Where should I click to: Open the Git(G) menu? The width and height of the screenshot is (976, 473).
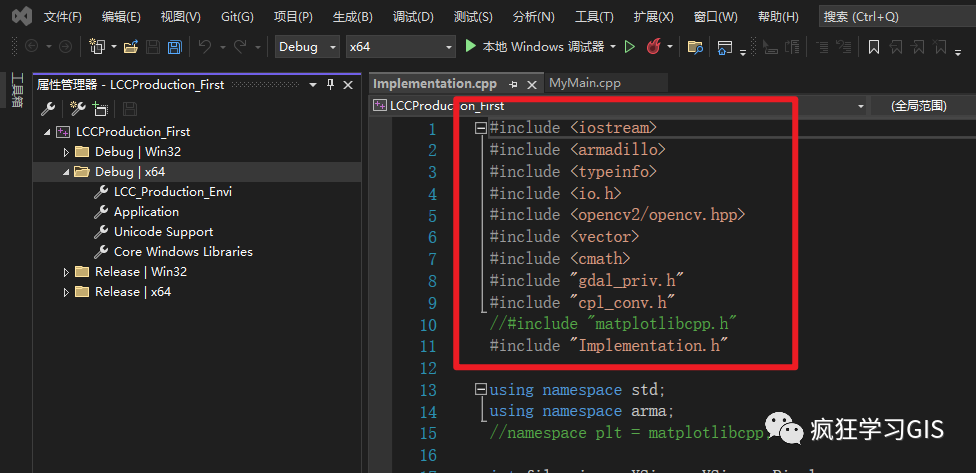tap(237, 17)
